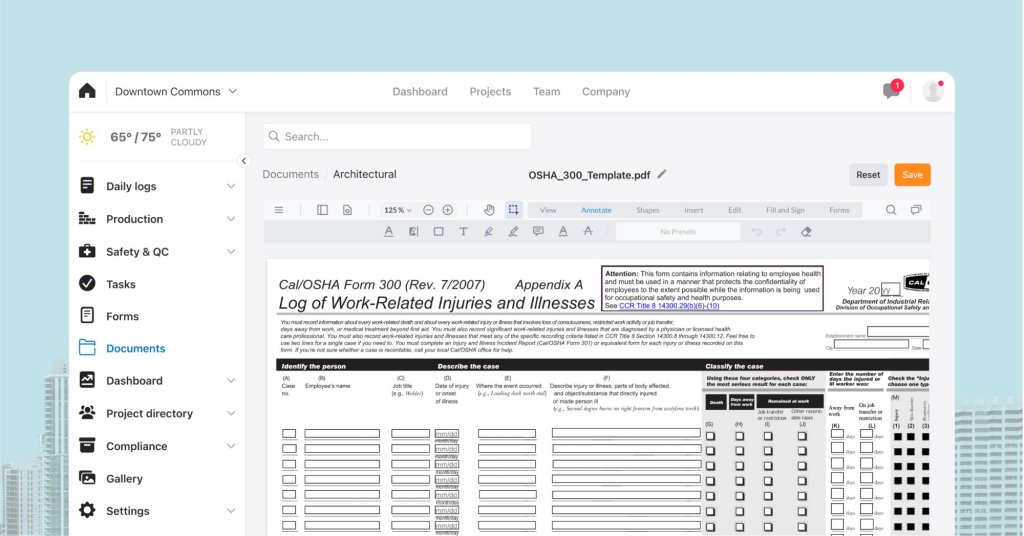This screenshot has height=536, width=1024.
Task: Open the notifications chat icon
Action: 891,91
